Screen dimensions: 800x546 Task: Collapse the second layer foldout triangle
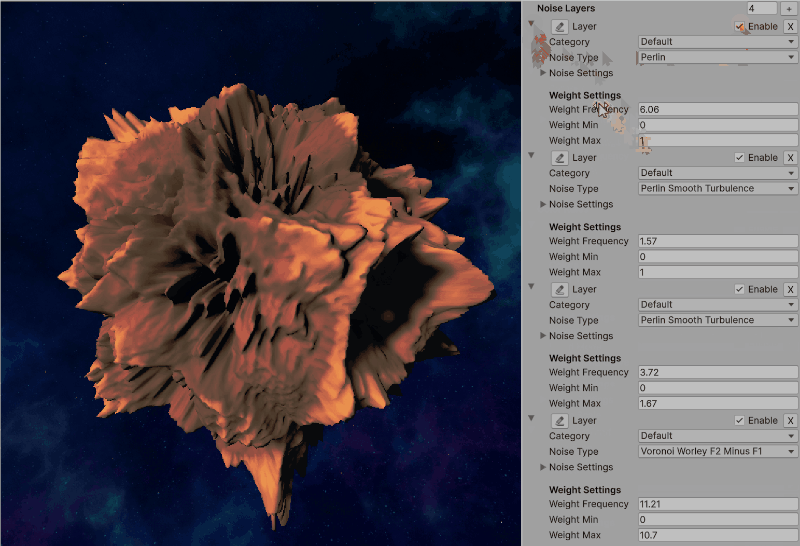(x=531, y=155)
